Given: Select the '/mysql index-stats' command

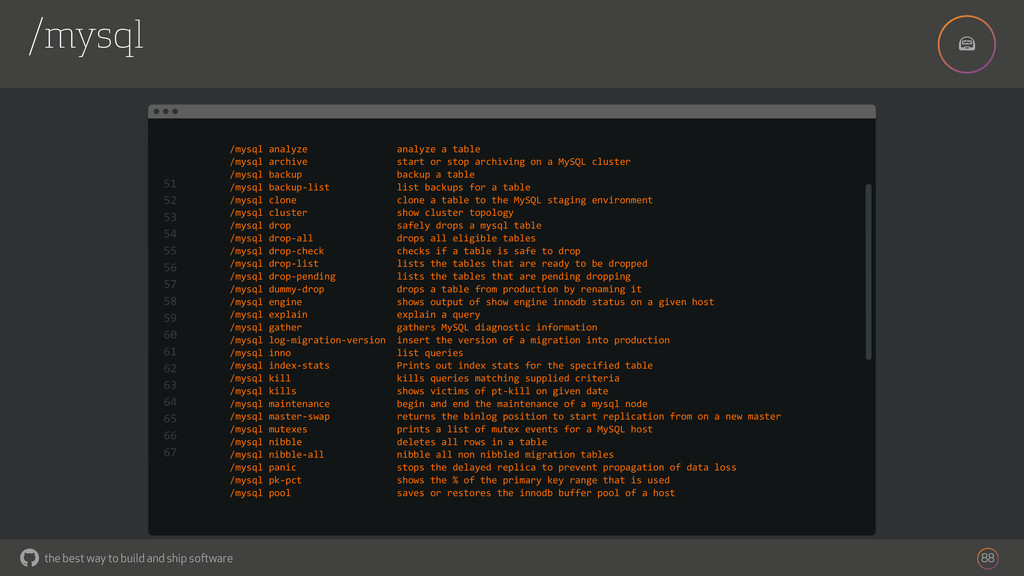Looking at the screenshot, I should tap(280, 365).
